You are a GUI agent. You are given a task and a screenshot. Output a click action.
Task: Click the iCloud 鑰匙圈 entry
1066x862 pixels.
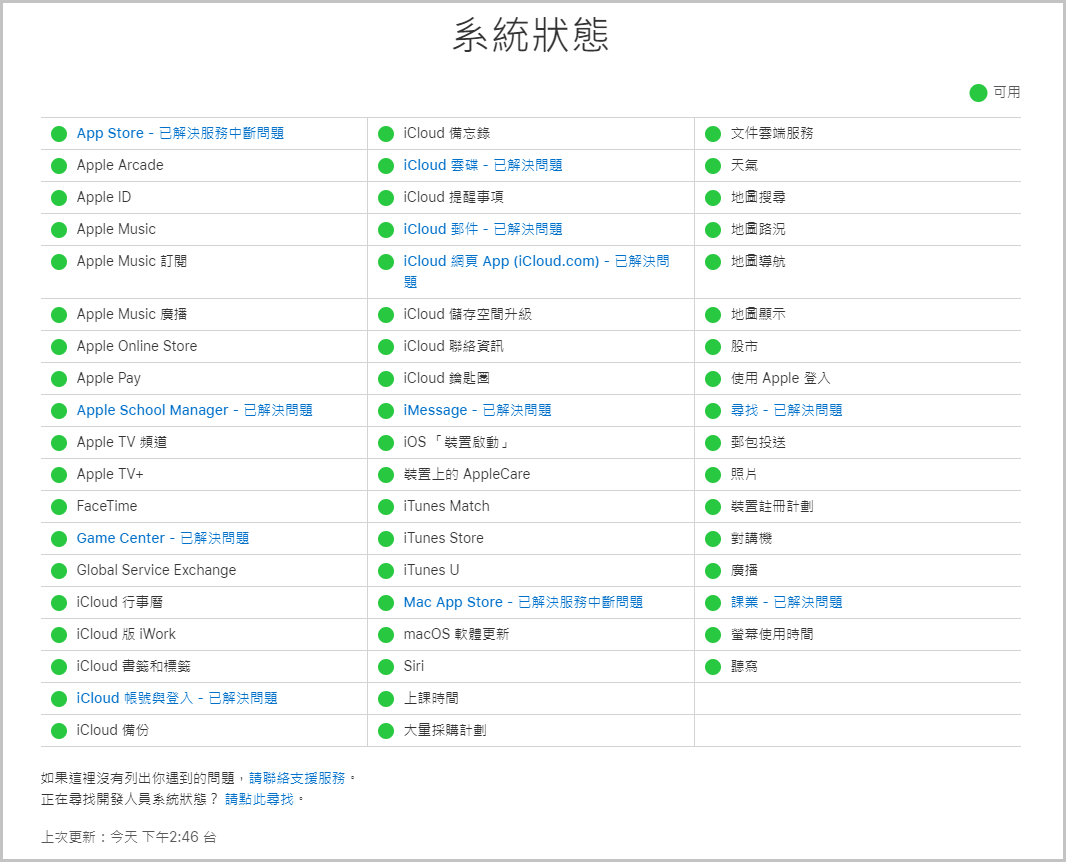446,378
